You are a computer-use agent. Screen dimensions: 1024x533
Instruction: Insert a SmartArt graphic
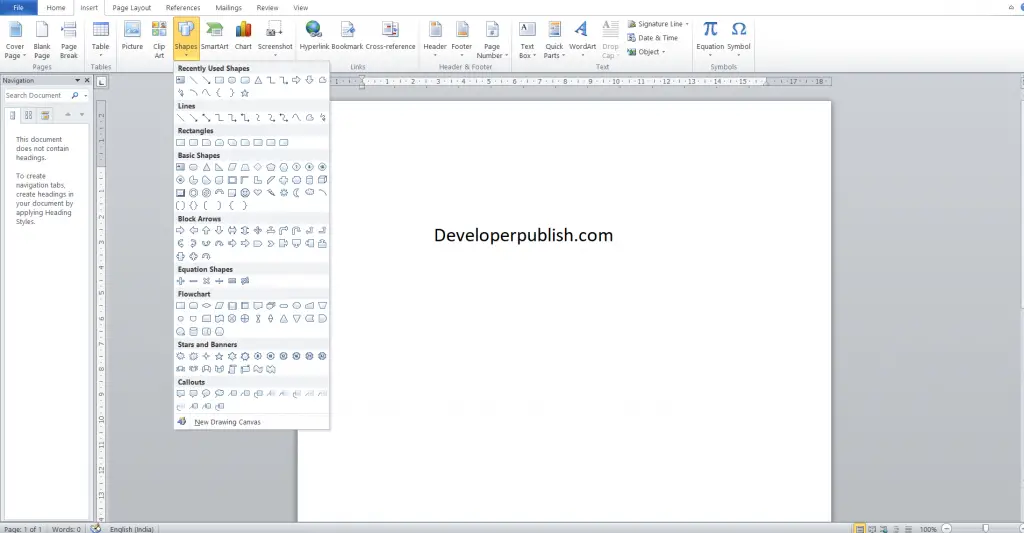[214, 37]
